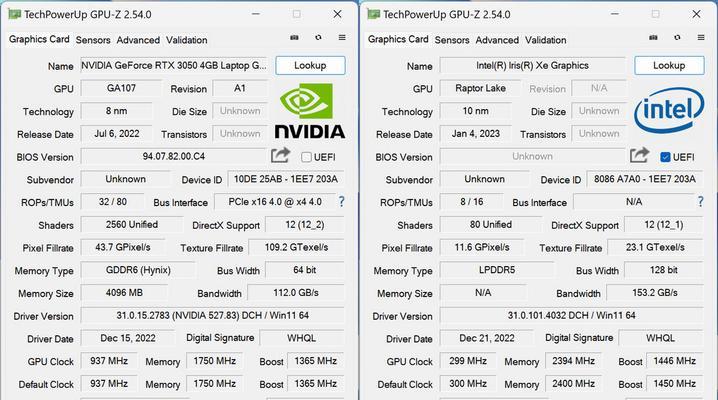This screenshot has width=718, height=400.
Task: Click Device ID 8086 A7A0 - 1EE7 203A
Action: pyautogui.click(x=645, y=179)
